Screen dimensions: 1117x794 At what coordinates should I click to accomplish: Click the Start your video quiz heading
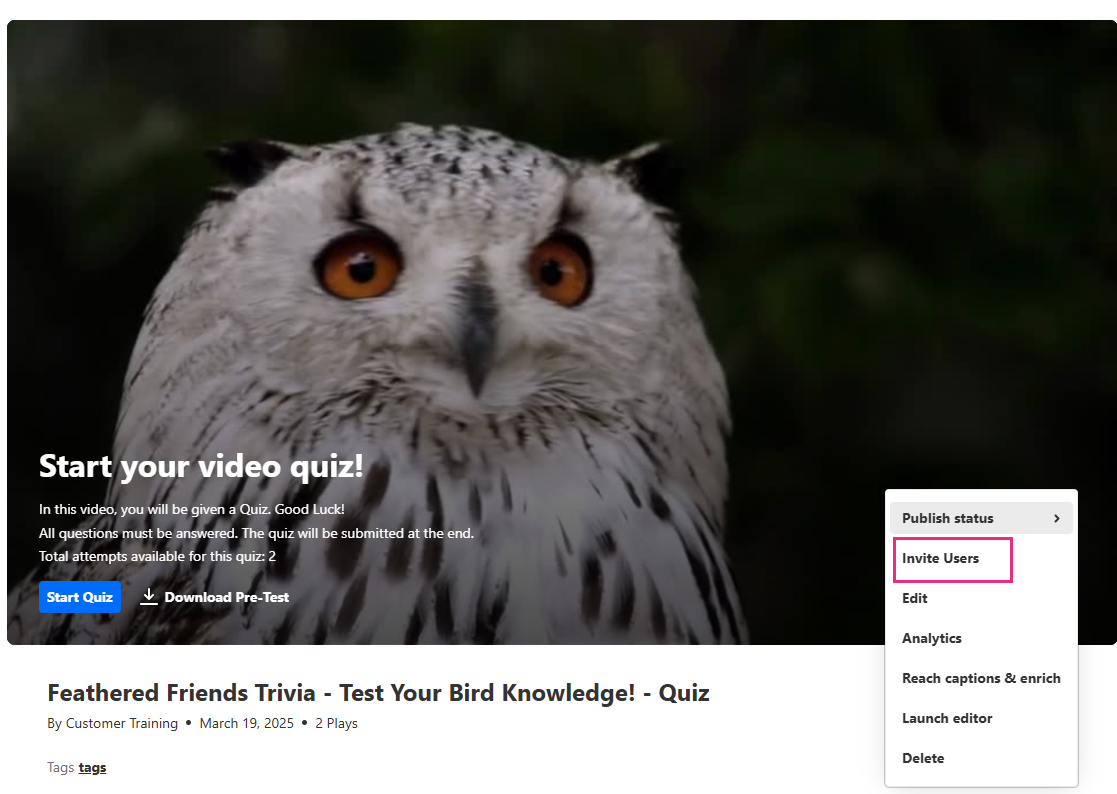click(x=201, y=466)
